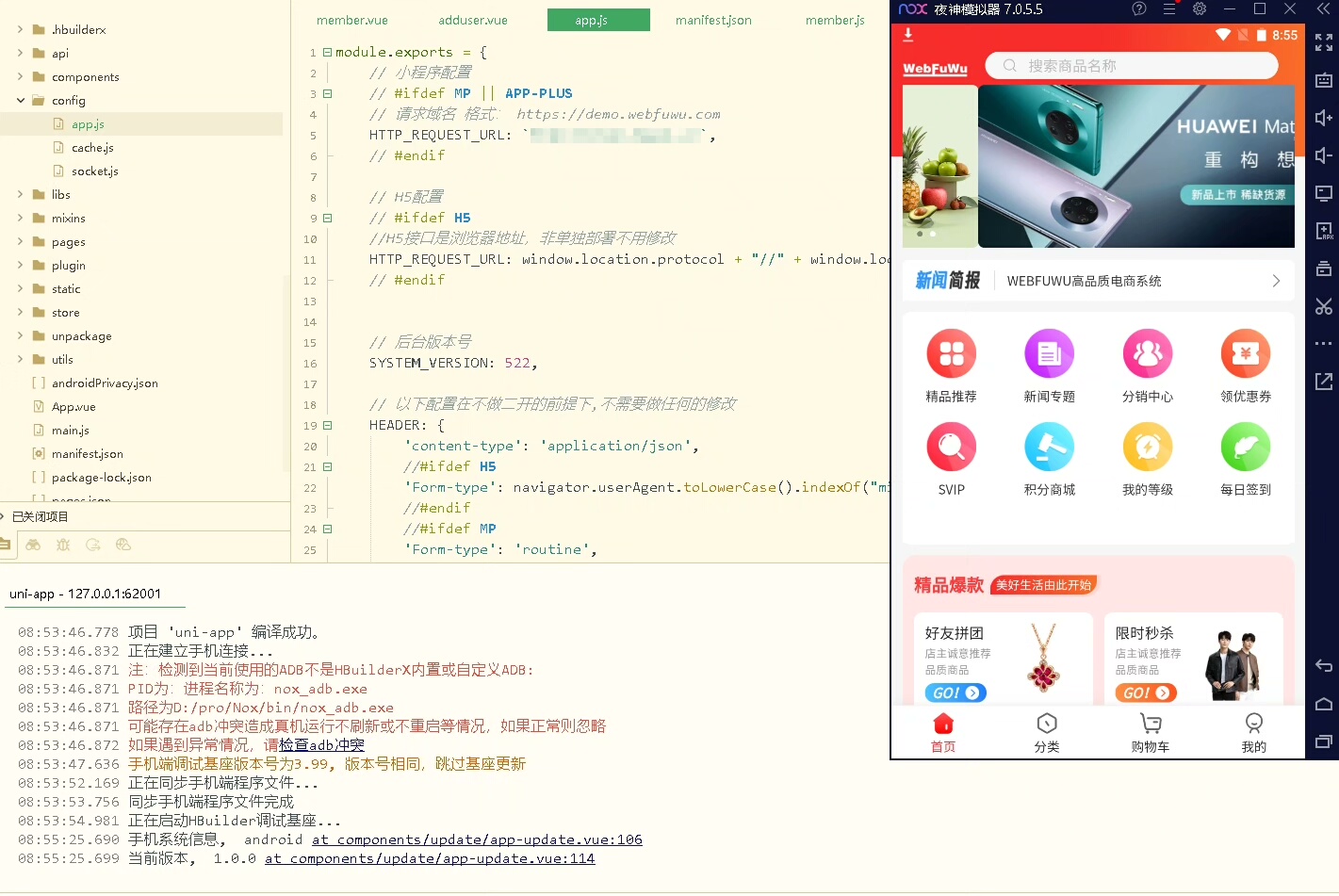Open cache.js in the file tree
Screen dimensions: 1339x896
click(x=92, y=148)
